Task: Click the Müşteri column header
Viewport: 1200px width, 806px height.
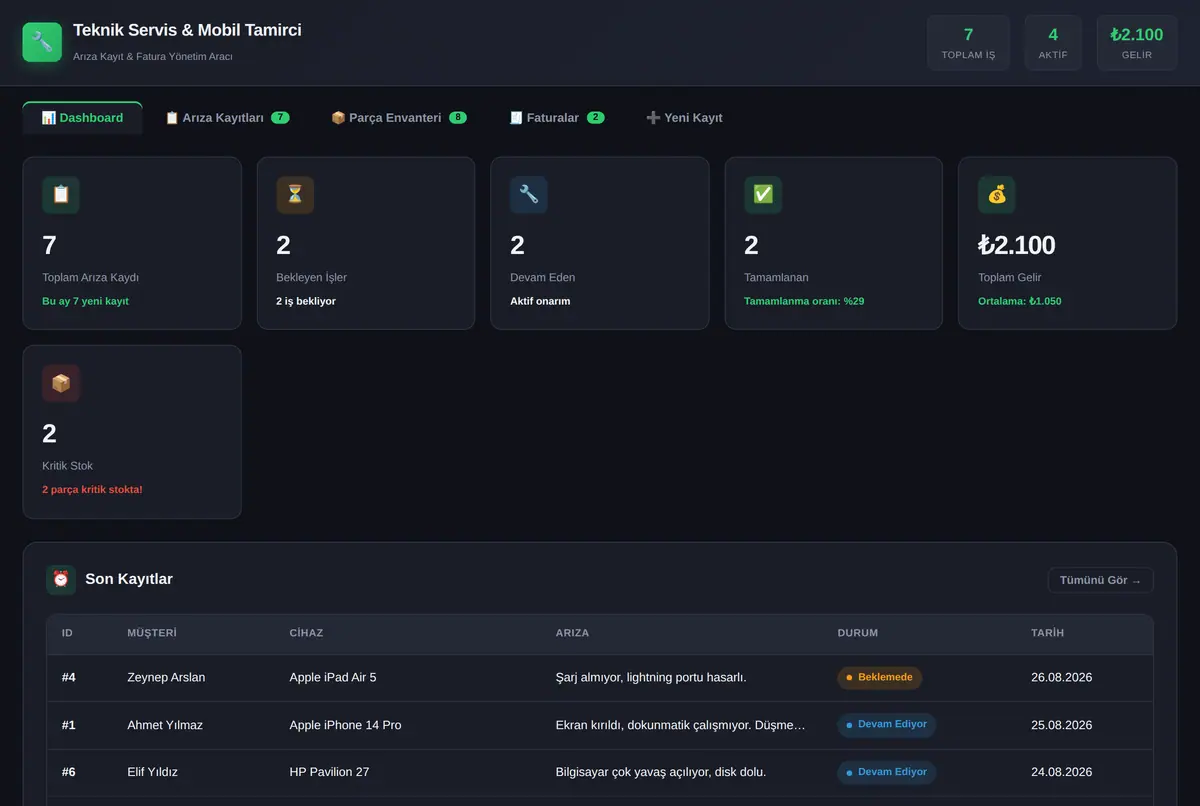Action: [152, 633]
